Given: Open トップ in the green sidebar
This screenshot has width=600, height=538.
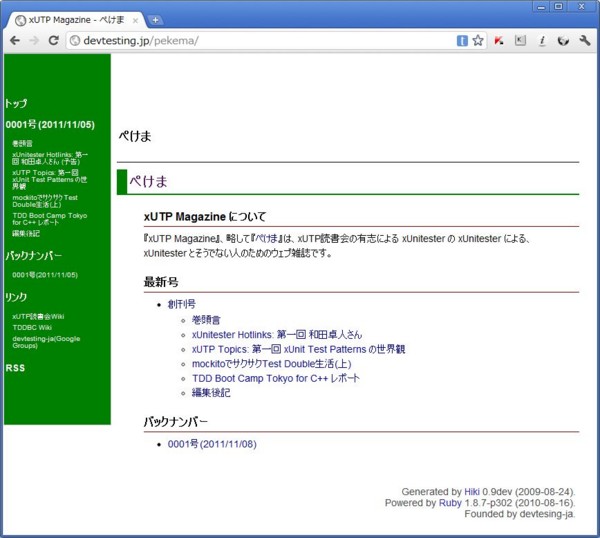Looking at the screenshot, I should click(x=16, y=103).
